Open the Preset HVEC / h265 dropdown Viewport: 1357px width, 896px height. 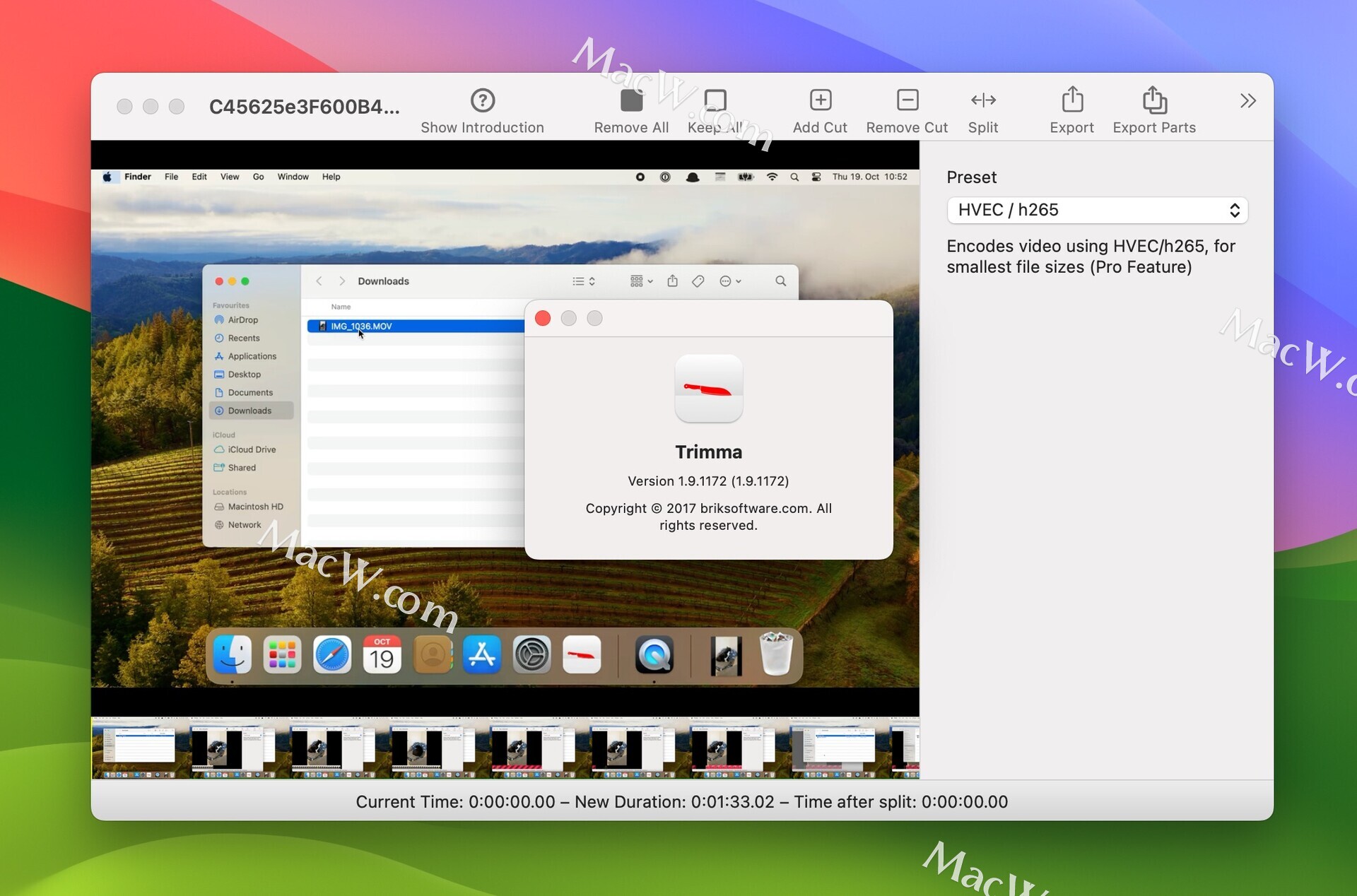point(1097,210)
